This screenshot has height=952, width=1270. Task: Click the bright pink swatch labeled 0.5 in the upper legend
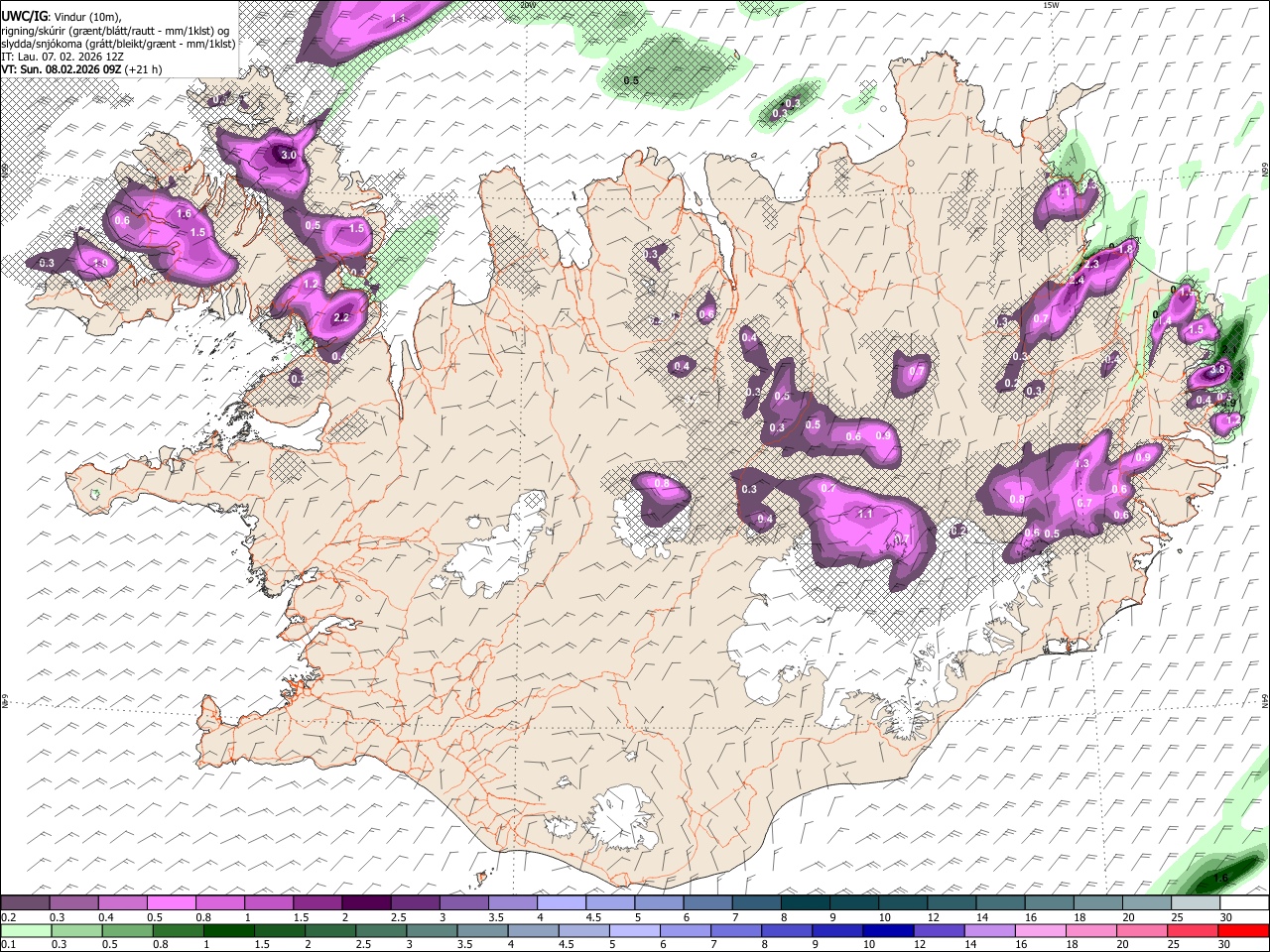[x=172, y=903]
